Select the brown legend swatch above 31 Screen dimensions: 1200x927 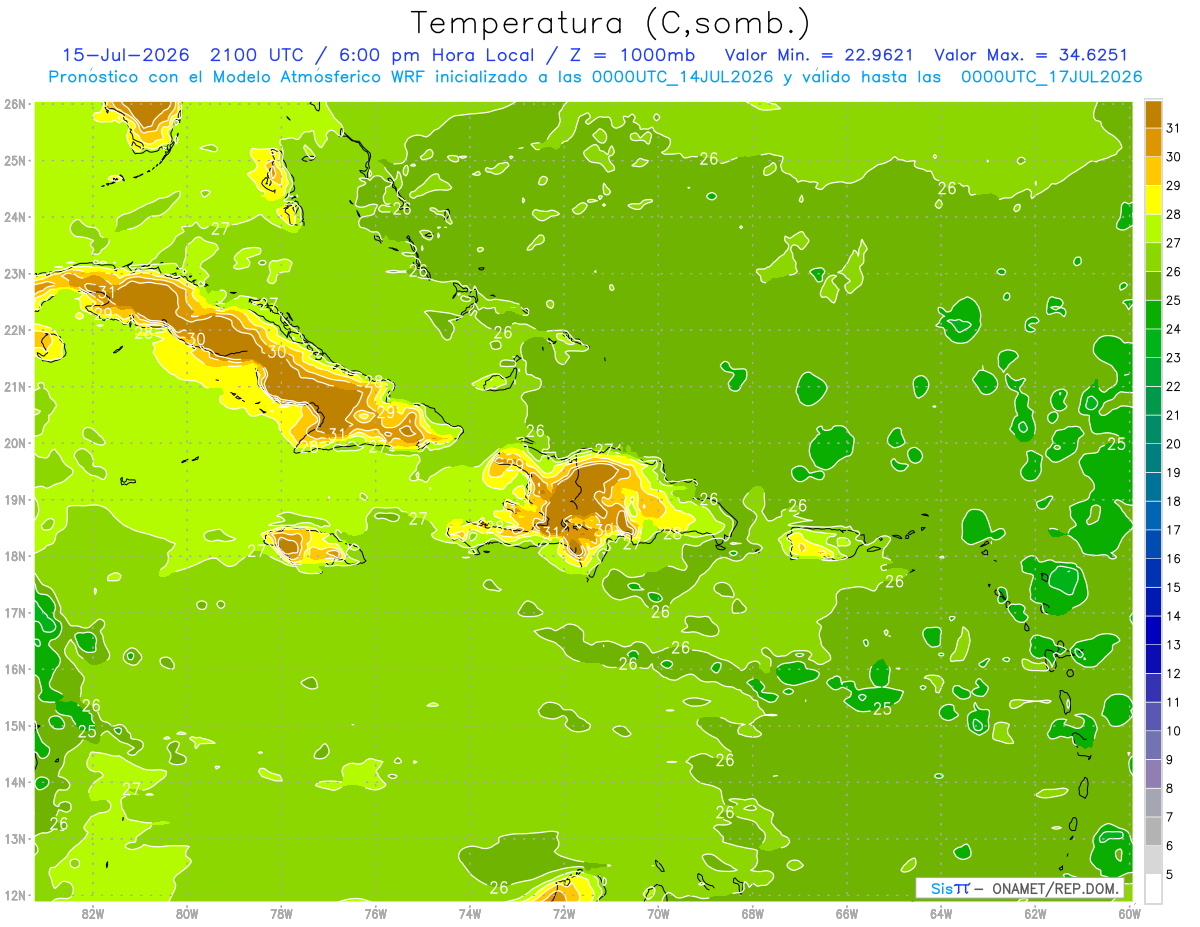[x=1153, y=114]
